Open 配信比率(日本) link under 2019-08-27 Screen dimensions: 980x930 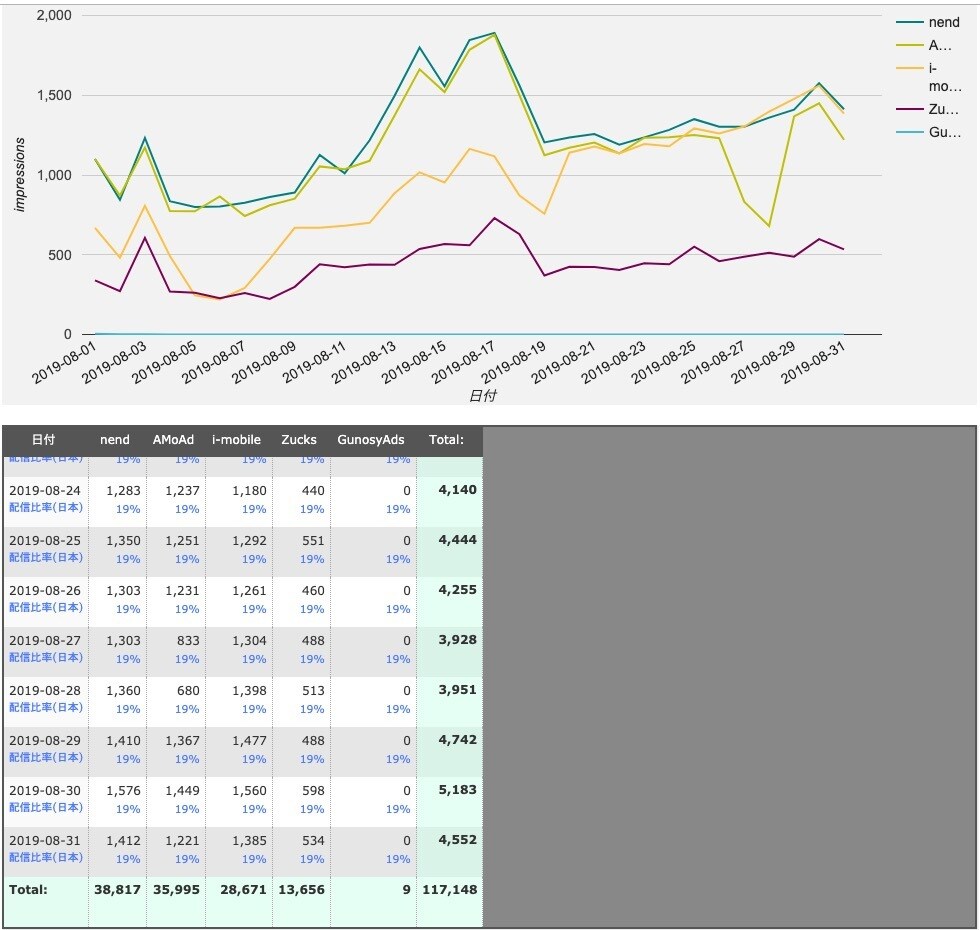tap(46, 658)
